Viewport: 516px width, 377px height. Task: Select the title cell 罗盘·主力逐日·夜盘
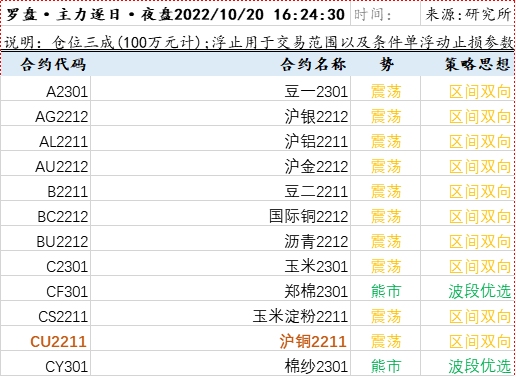coord(176,15)
